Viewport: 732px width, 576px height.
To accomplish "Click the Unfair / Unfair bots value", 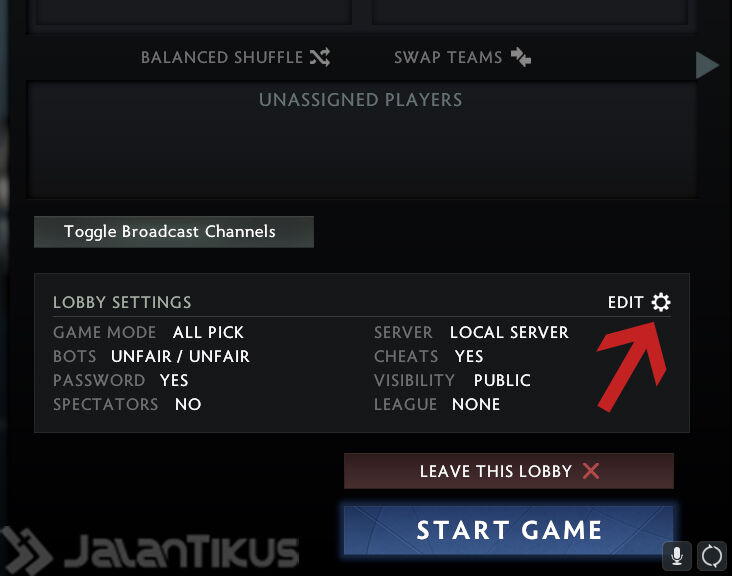I will click(x=180, y=356).
